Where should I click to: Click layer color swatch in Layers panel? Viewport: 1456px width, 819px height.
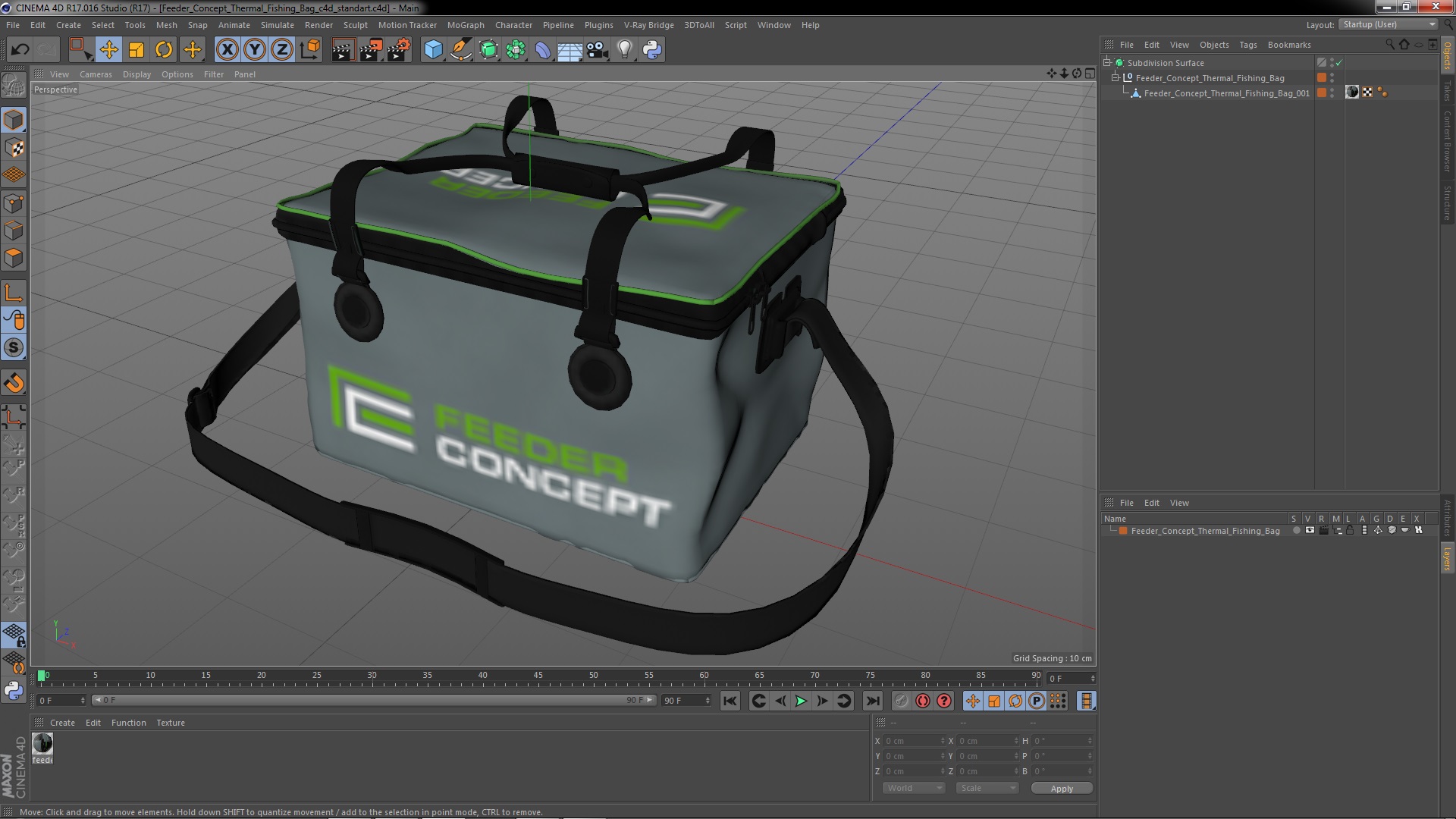[1123, 531]
